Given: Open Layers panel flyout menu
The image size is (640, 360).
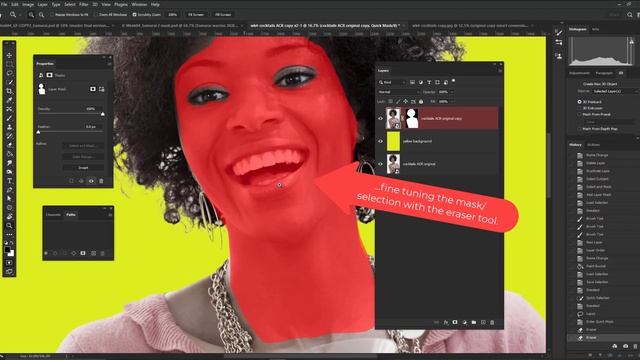Looking at the screenshot, I should pyautogui.click(x=500, y=71).
